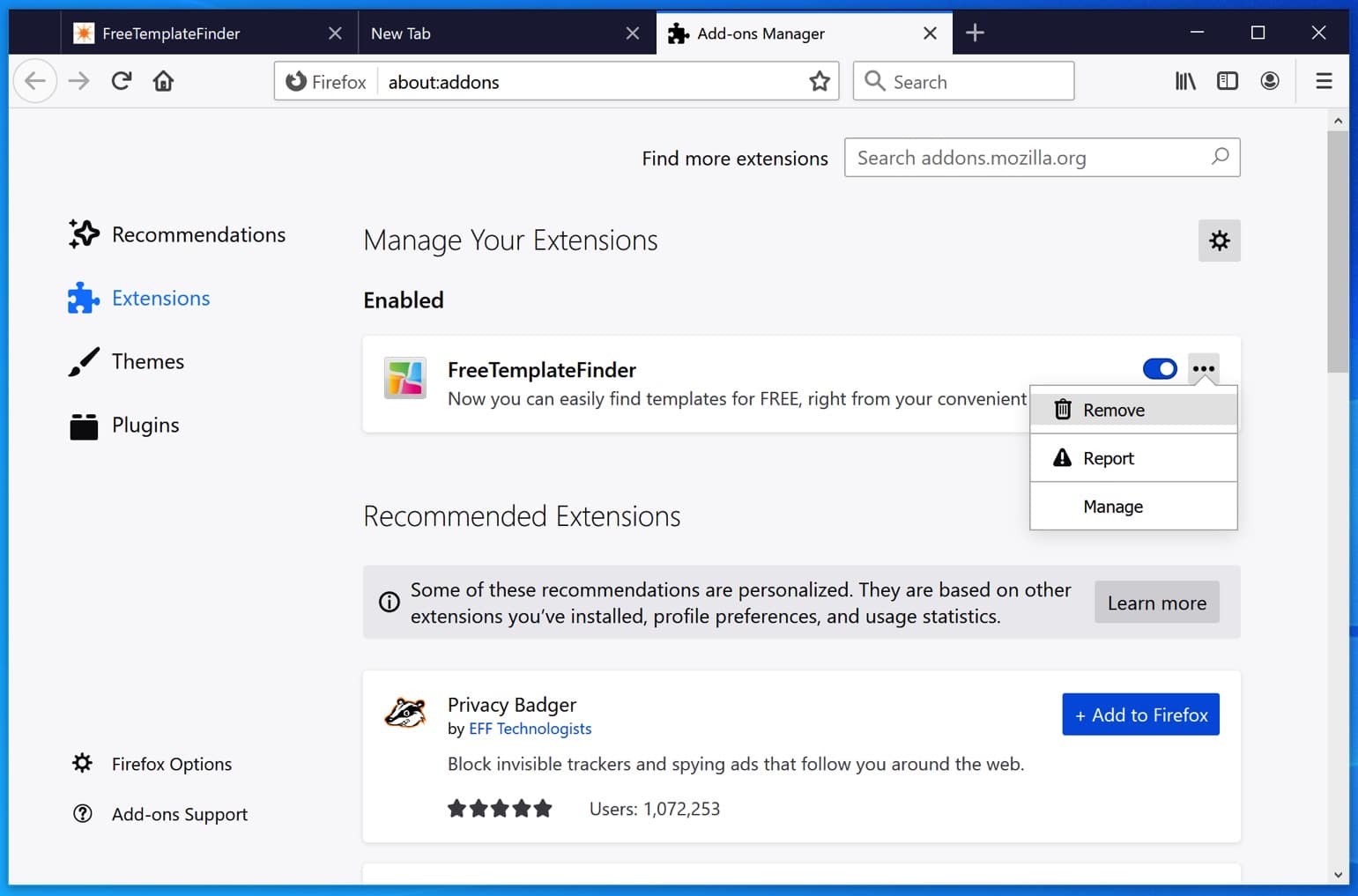Show sidebars using the sidebar icon
The image size is (1358, 896).
pyautogui.click(x=1228, y=81)
